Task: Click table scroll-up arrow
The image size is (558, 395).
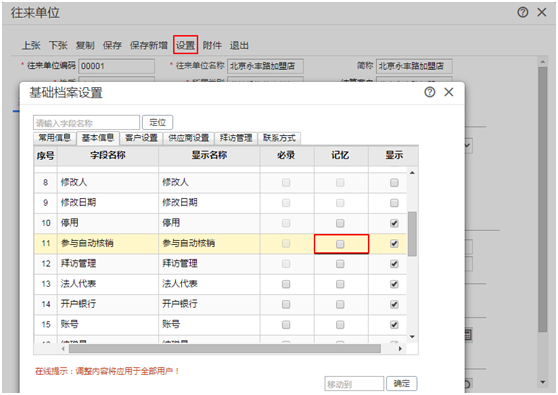Action: 412,173
